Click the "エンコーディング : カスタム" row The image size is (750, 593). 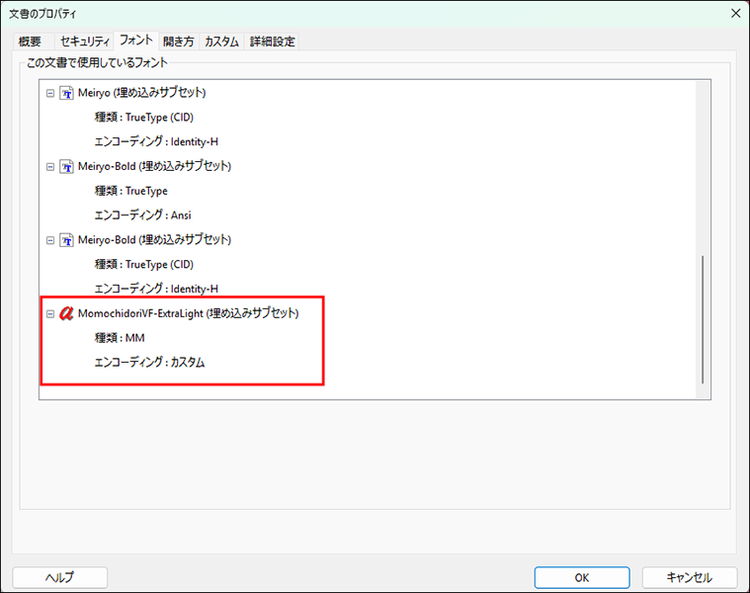coord(149,362)
